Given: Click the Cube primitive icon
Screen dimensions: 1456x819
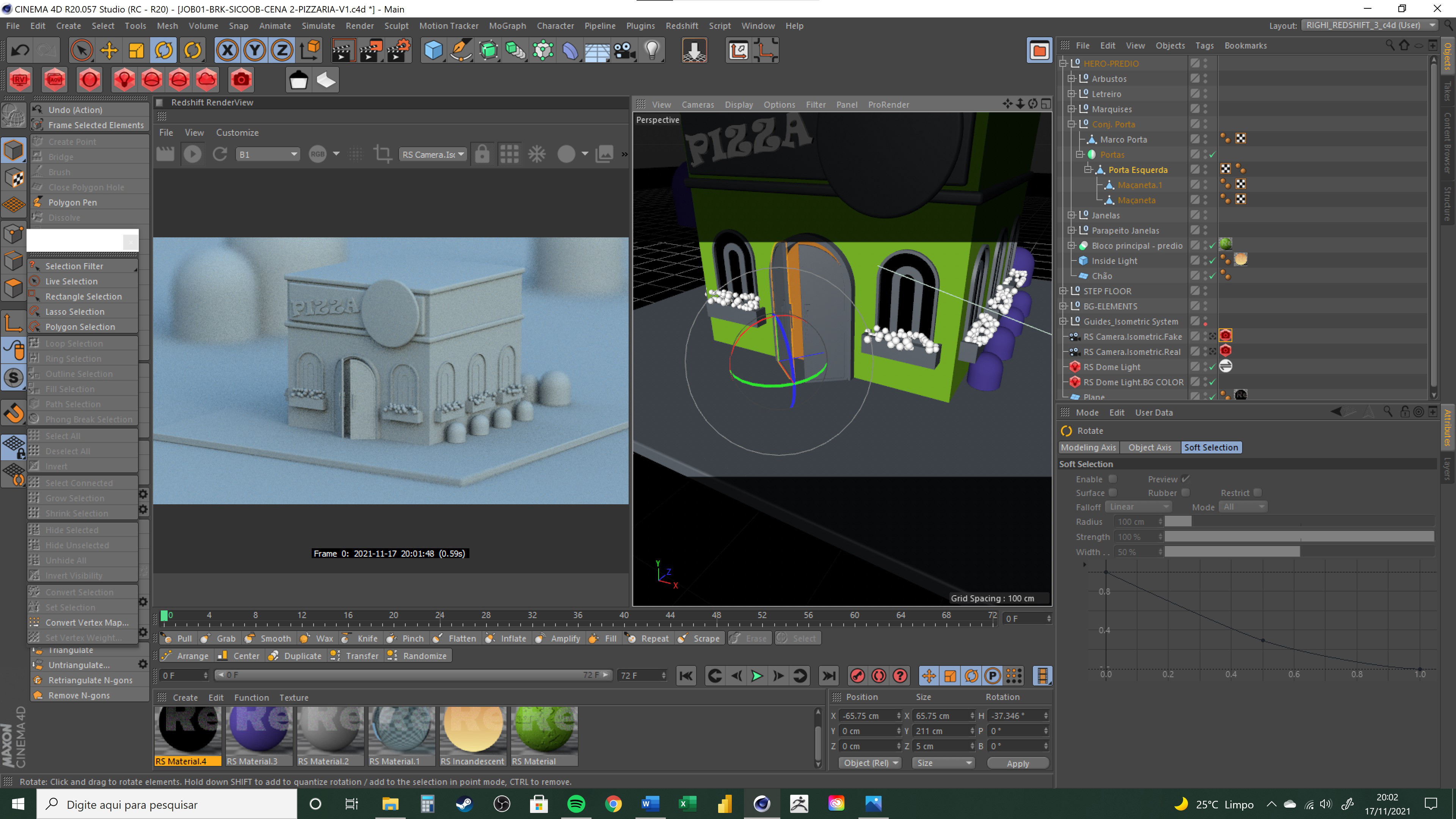Looking at the screenshot, I should [433, 50].
